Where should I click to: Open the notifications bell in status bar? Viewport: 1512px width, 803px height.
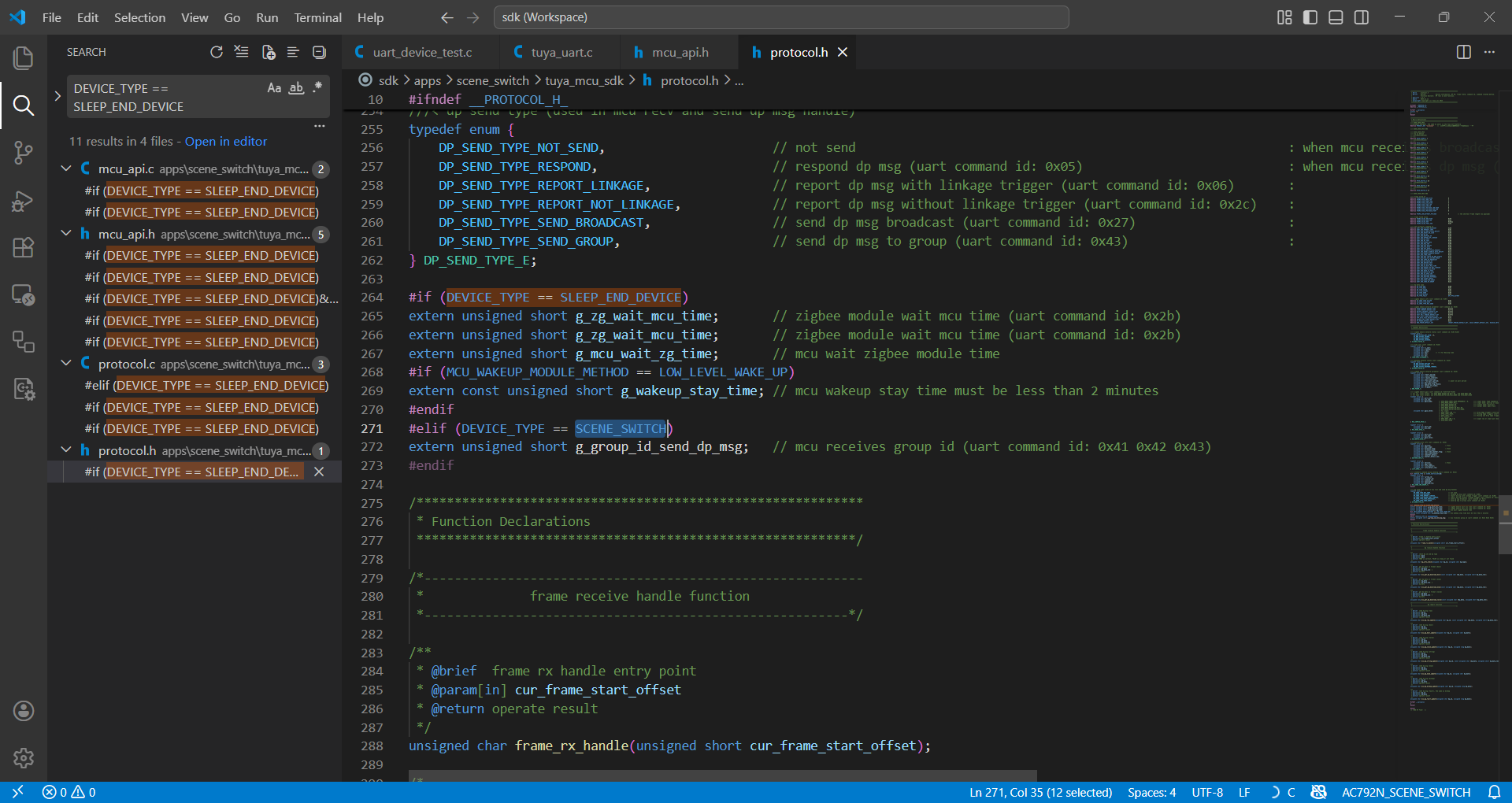coord(1494,792)
